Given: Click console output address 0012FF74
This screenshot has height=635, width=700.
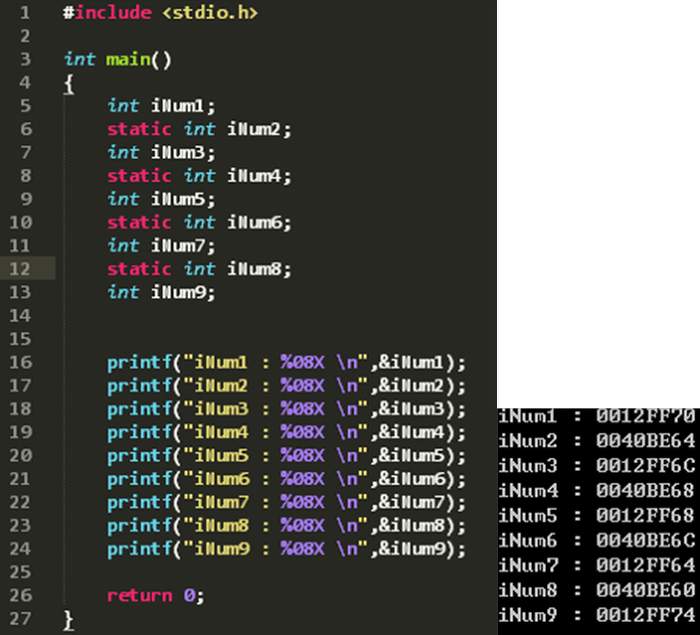Looking at the screenshot, I should point(646,615).
